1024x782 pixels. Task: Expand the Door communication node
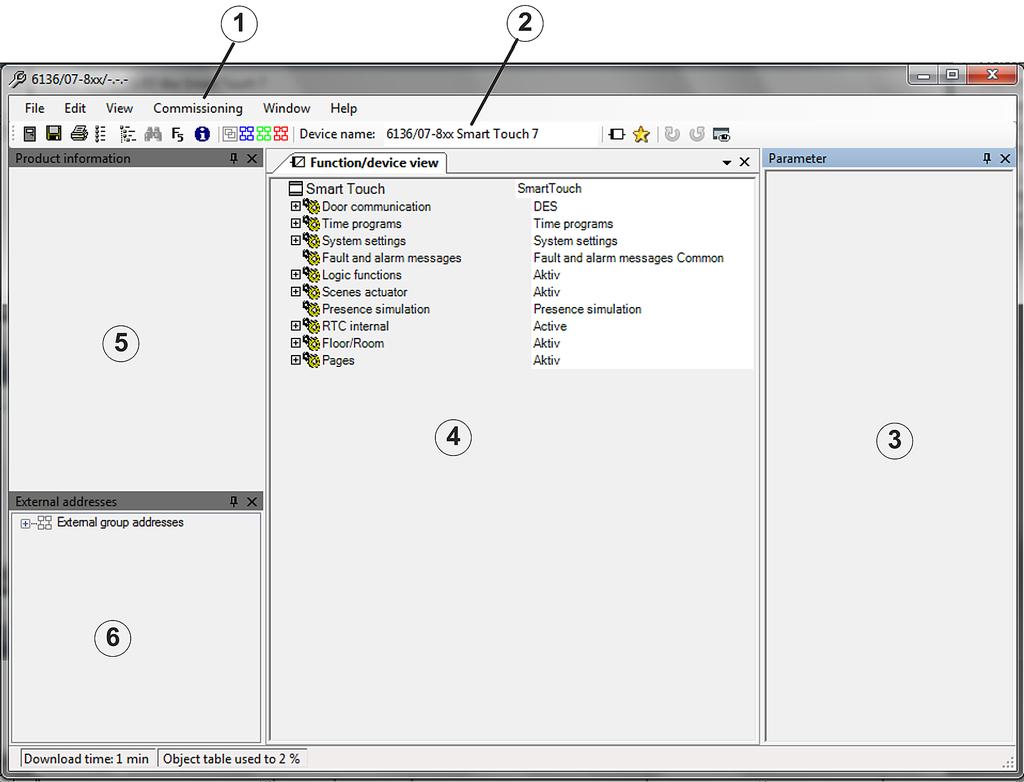click(296, 206)
